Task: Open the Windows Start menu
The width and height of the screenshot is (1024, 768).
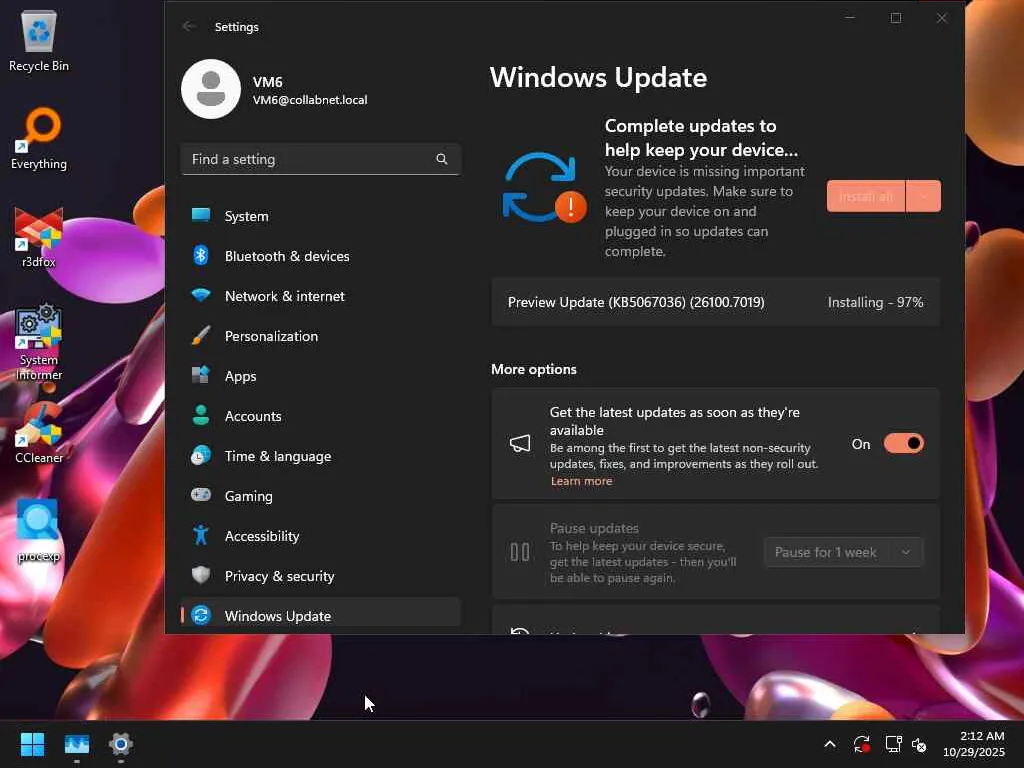Action: pyautogui.click(x=32, y=744)
